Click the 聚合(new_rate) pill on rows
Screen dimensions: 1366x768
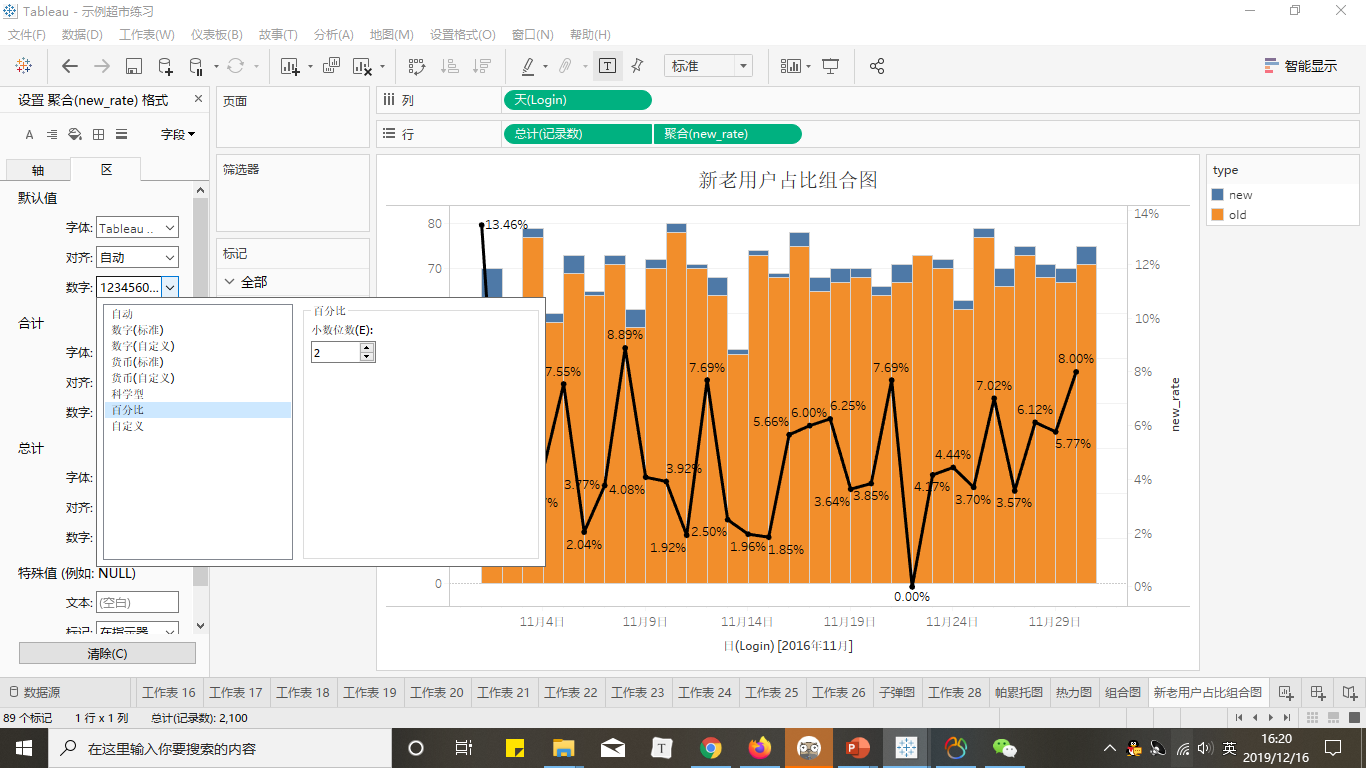[x=728, y=134]
